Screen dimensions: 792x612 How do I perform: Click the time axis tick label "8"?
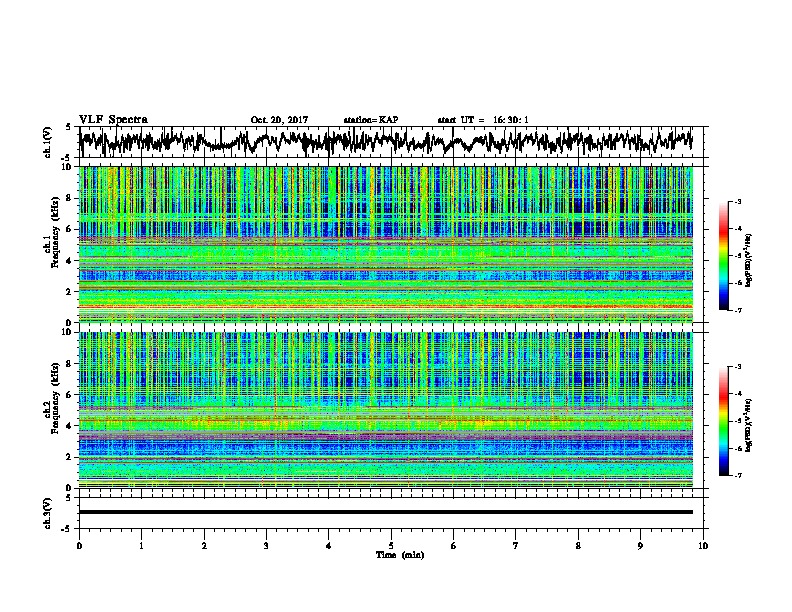tap(578, 546)
